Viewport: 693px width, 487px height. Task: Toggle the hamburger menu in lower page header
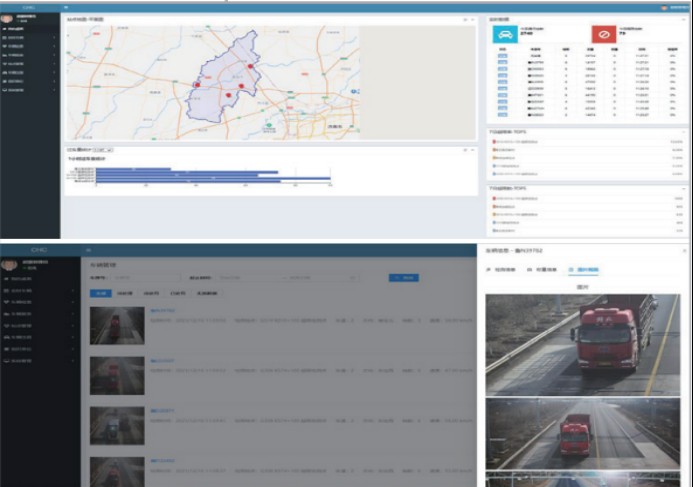click(88, 249)
